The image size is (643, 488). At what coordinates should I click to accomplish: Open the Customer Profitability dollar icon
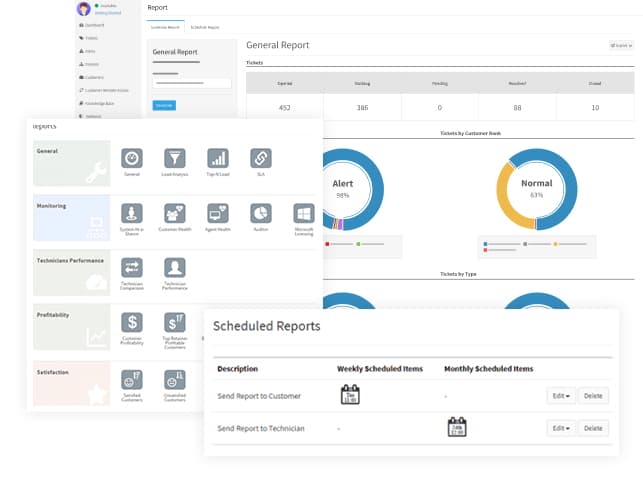132,322
